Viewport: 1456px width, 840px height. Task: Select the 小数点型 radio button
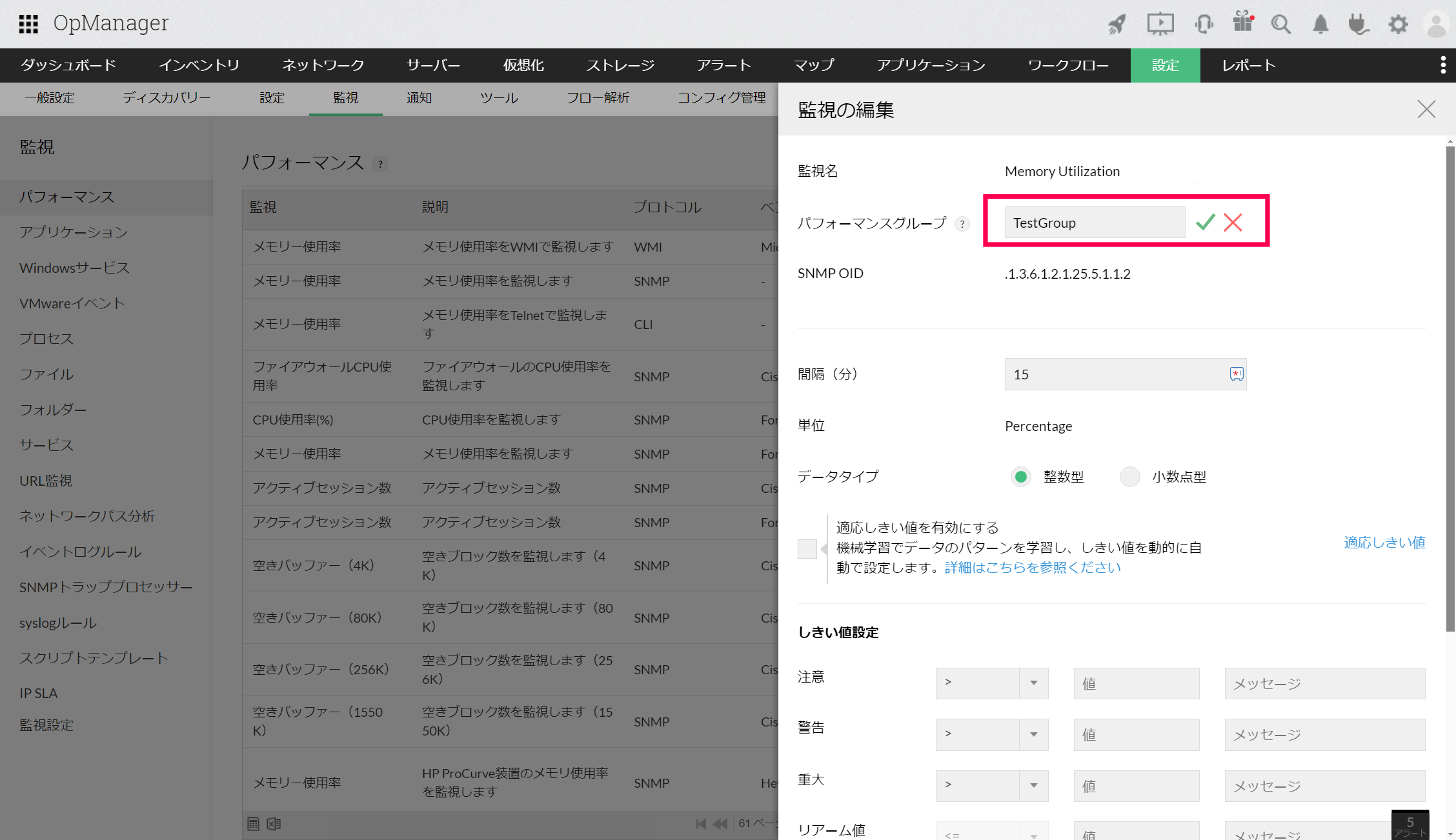(1129, 477)
